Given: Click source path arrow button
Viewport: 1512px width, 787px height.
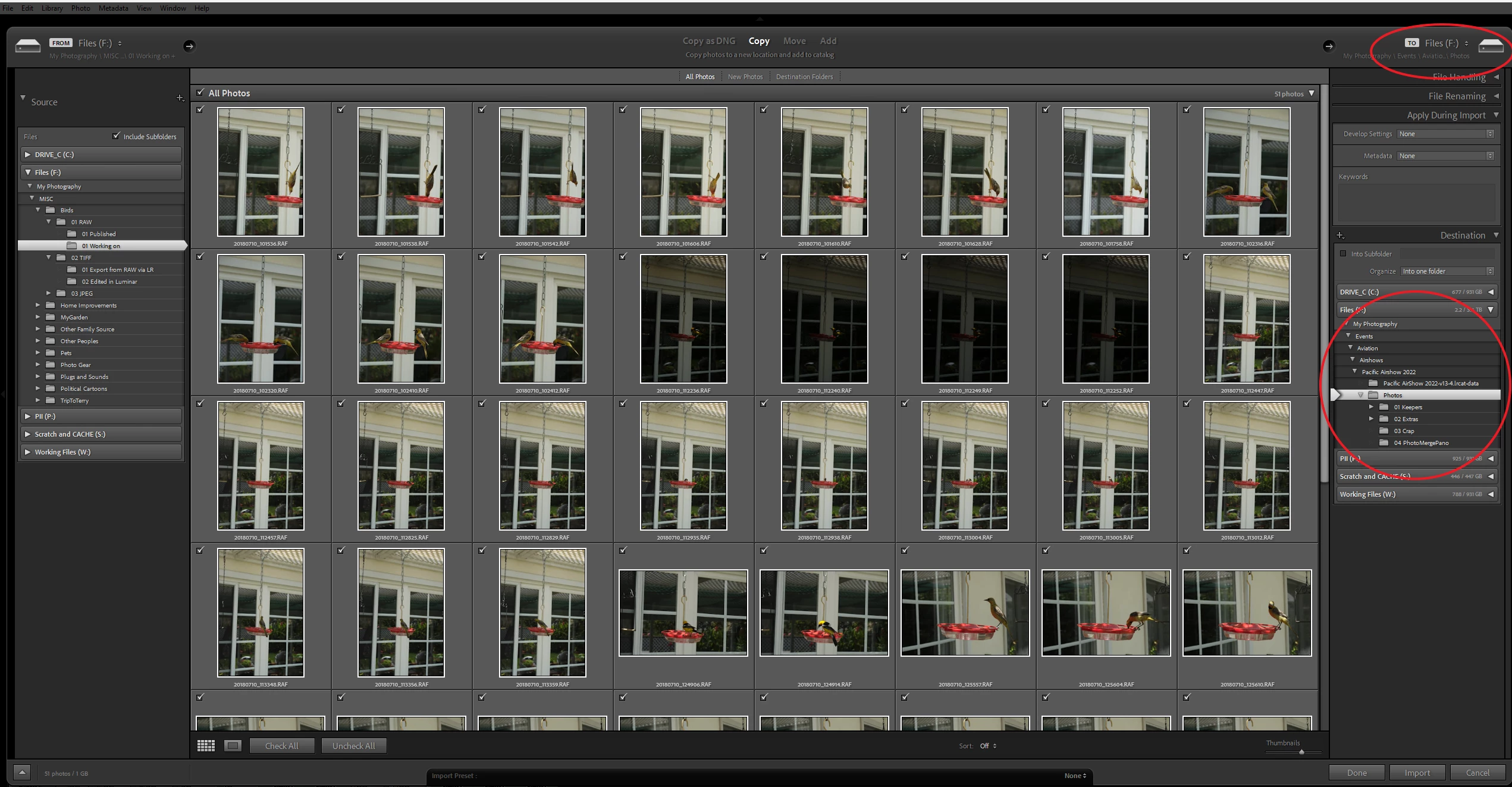Looking at the screenshot, I should (x=189, y=46).
